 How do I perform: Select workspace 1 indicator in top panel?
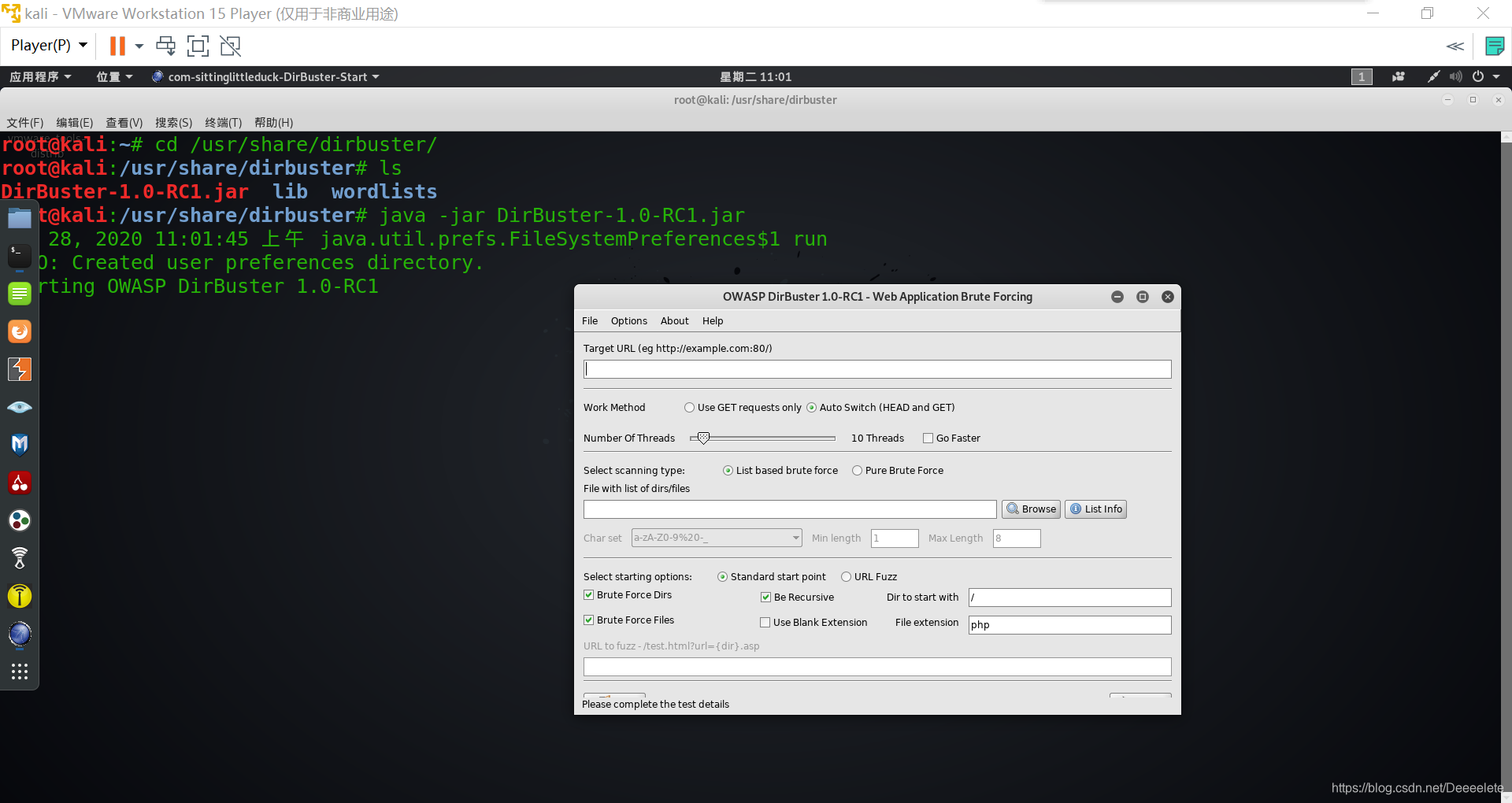point(1362,76)
